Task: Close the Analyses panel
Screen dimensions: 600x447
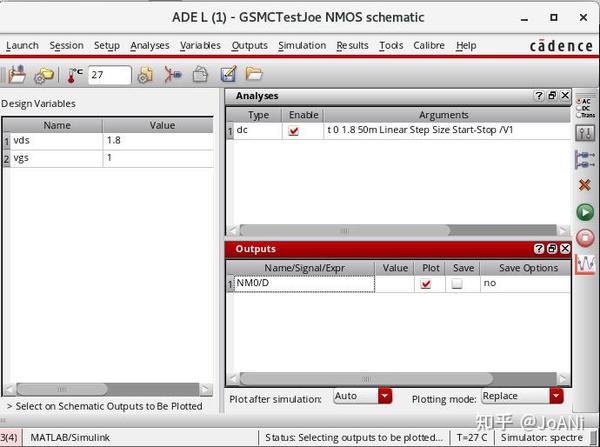Action: (x=565, y=95)
